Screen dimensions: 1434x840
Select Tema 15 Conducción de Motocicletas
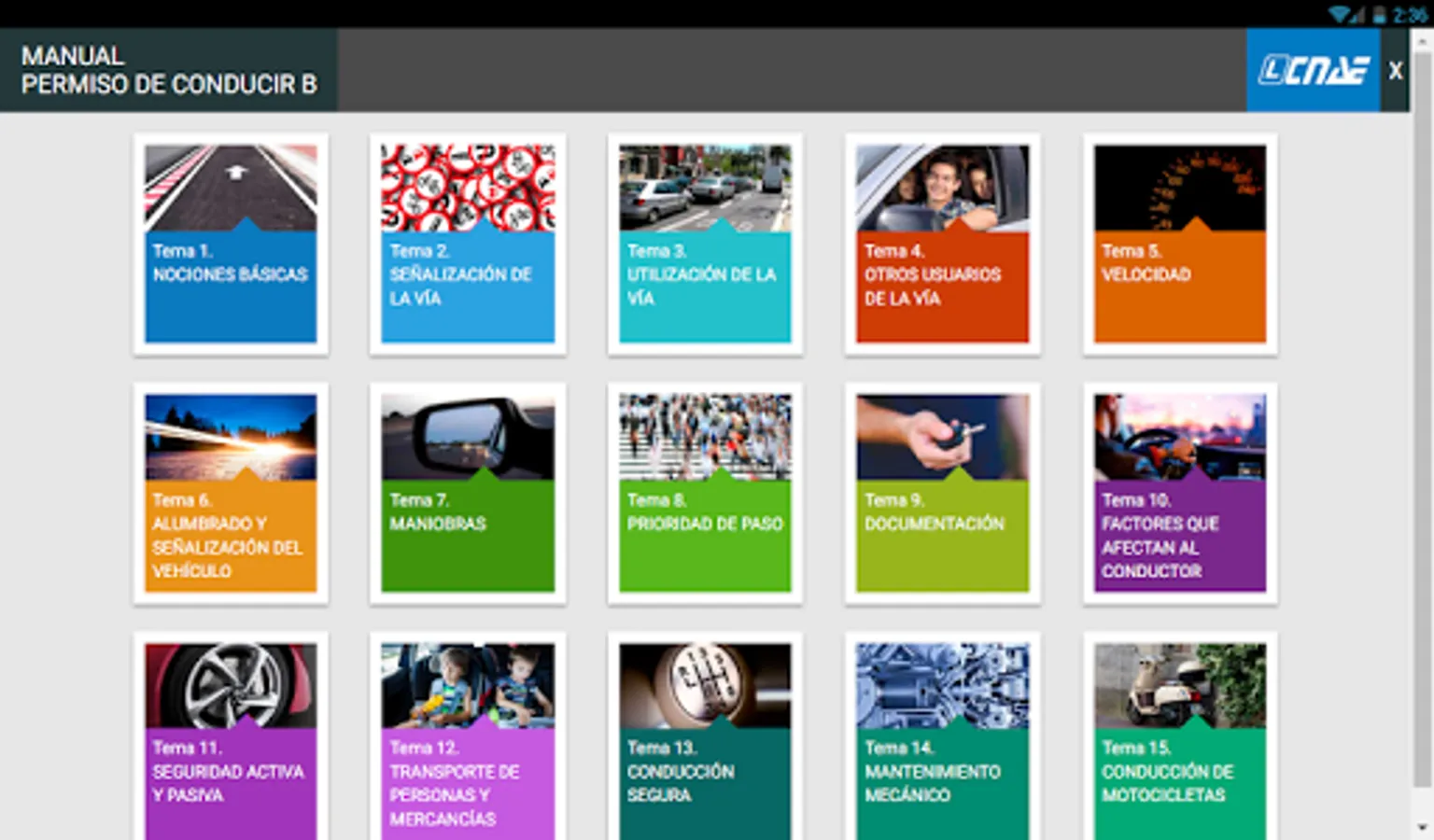[1178, 737]
